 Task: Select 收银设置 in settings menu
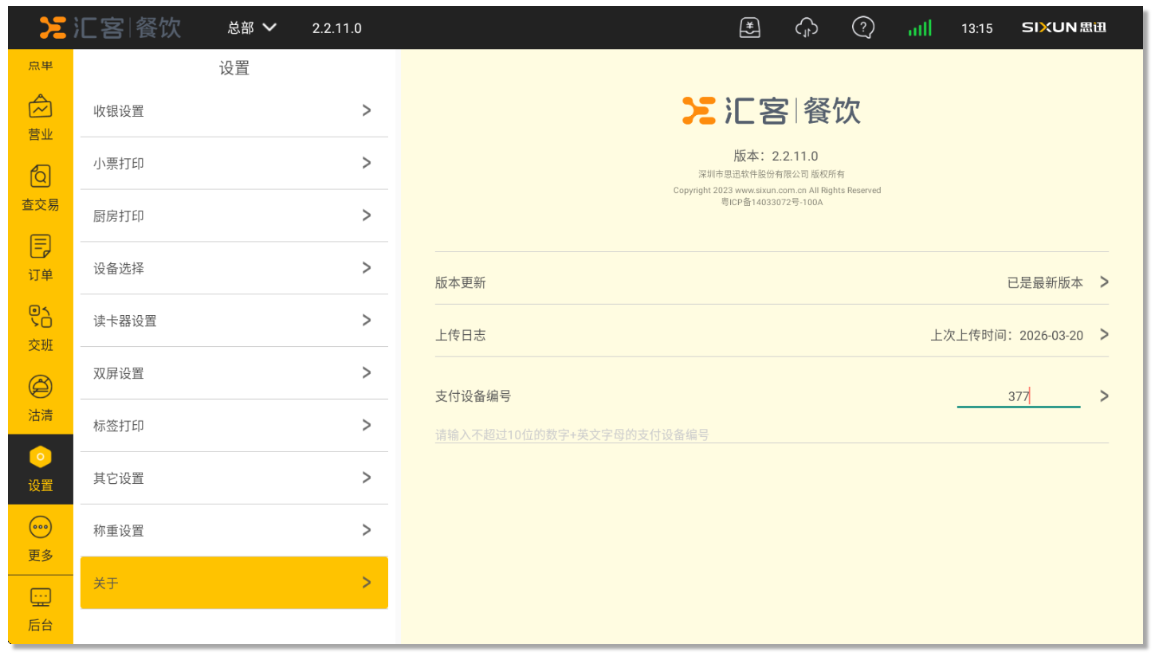point(234,111)
